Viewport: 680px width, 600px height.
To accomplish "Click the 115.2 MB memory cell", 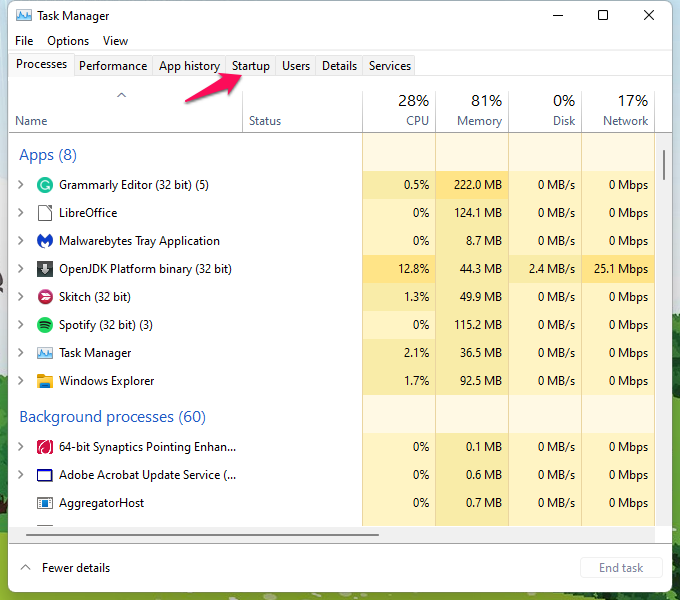I will point(472,325).
